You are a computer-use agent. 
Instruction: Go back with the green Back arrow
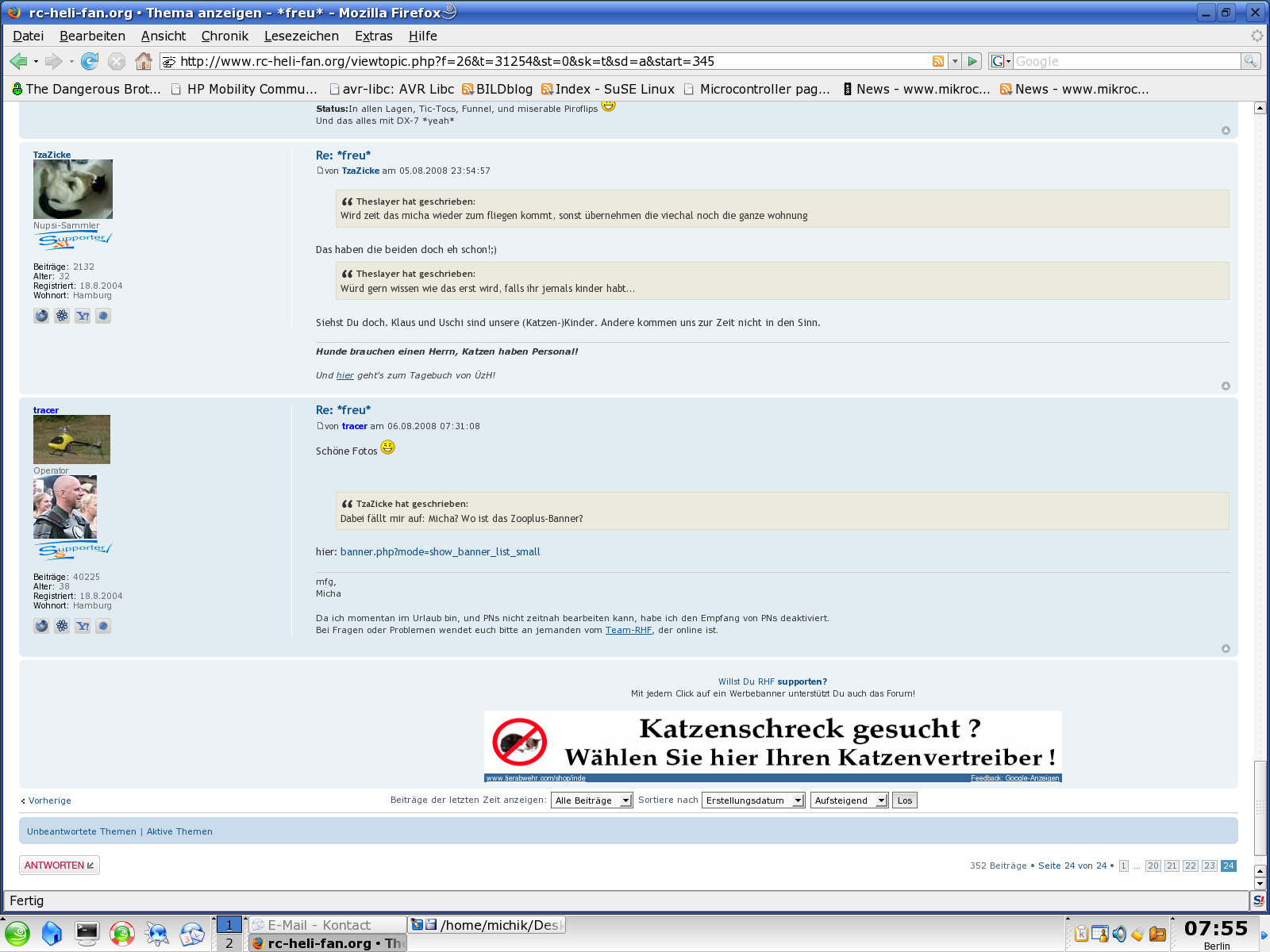click(18, 61)
